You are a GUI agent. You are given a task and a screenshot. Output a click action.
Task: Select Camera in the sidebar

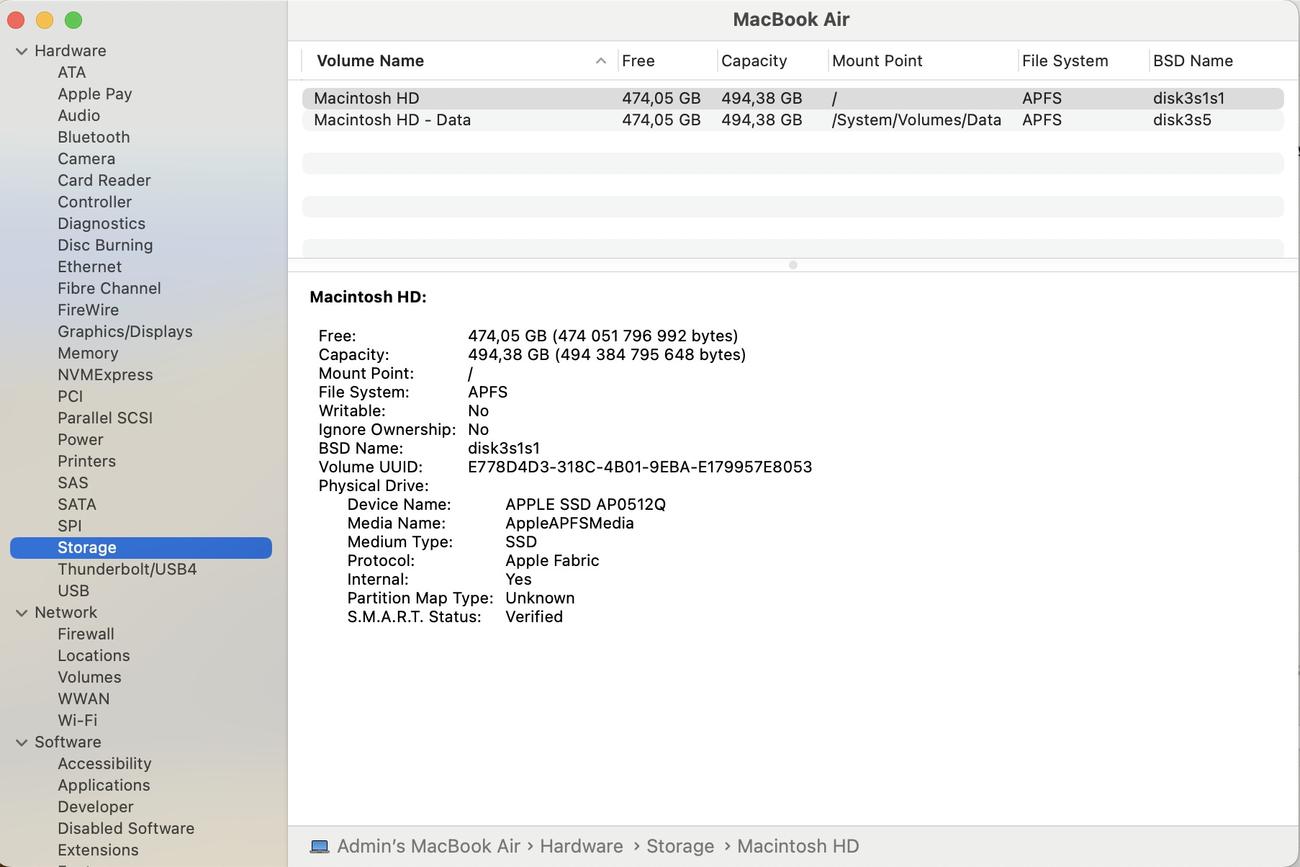pos(86,159)
